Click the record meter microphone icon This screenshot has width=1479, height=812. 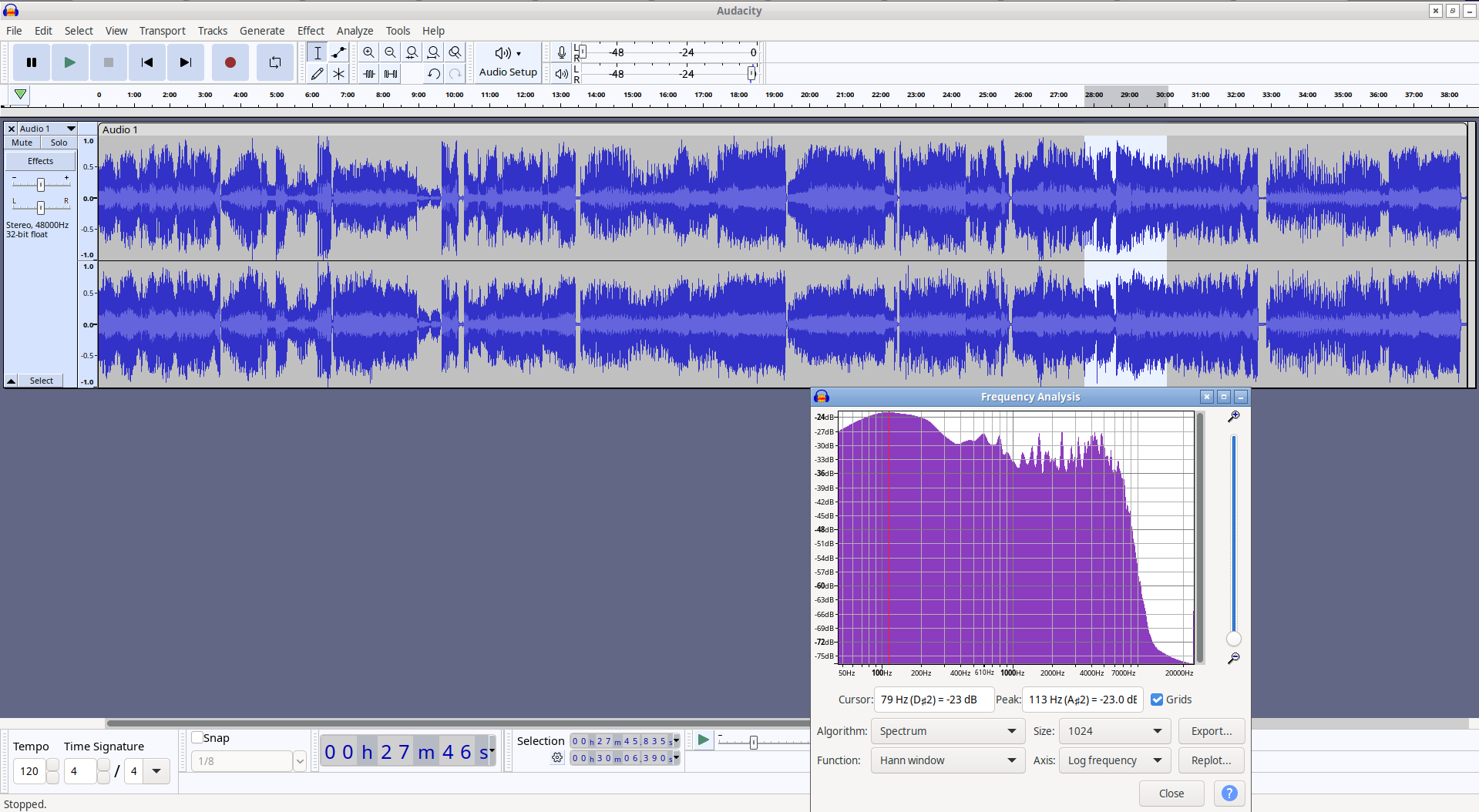click(562, 52)
